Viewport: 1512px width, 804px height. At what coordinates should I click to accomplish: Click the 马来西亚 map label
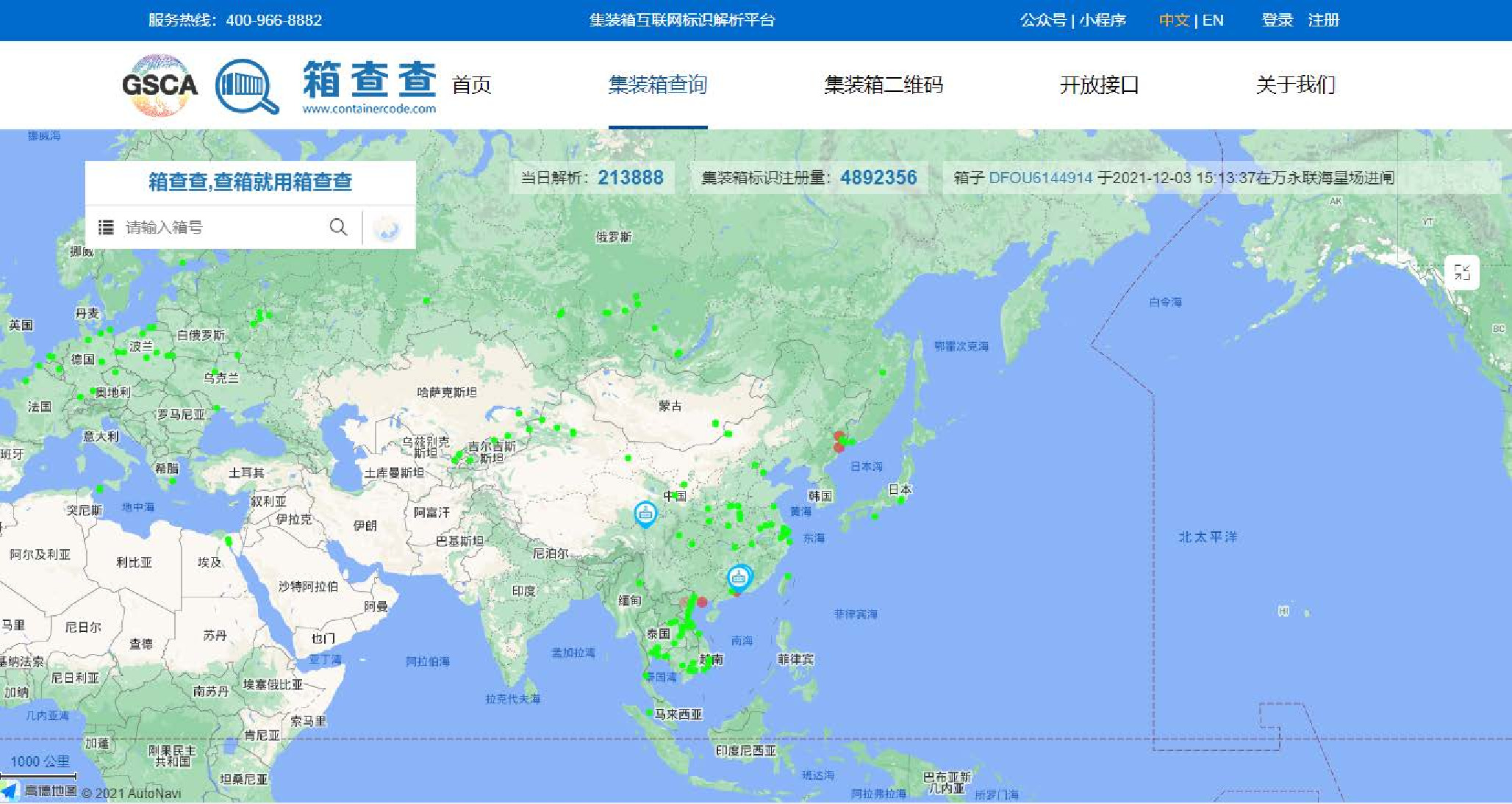tap(678, 714)
